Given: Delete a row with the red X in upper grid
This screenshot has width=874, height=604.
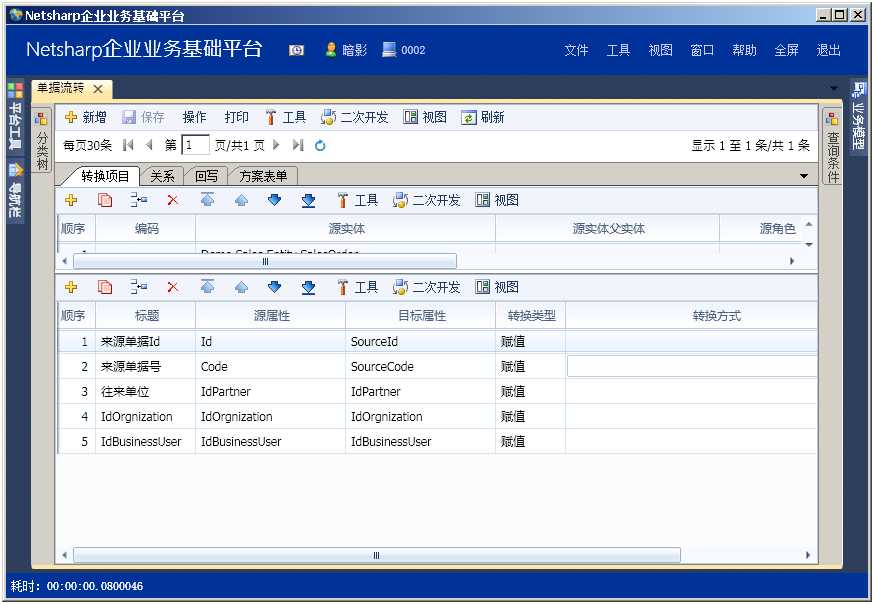Looking at the screenshot, I should click(x=173, y=200).
